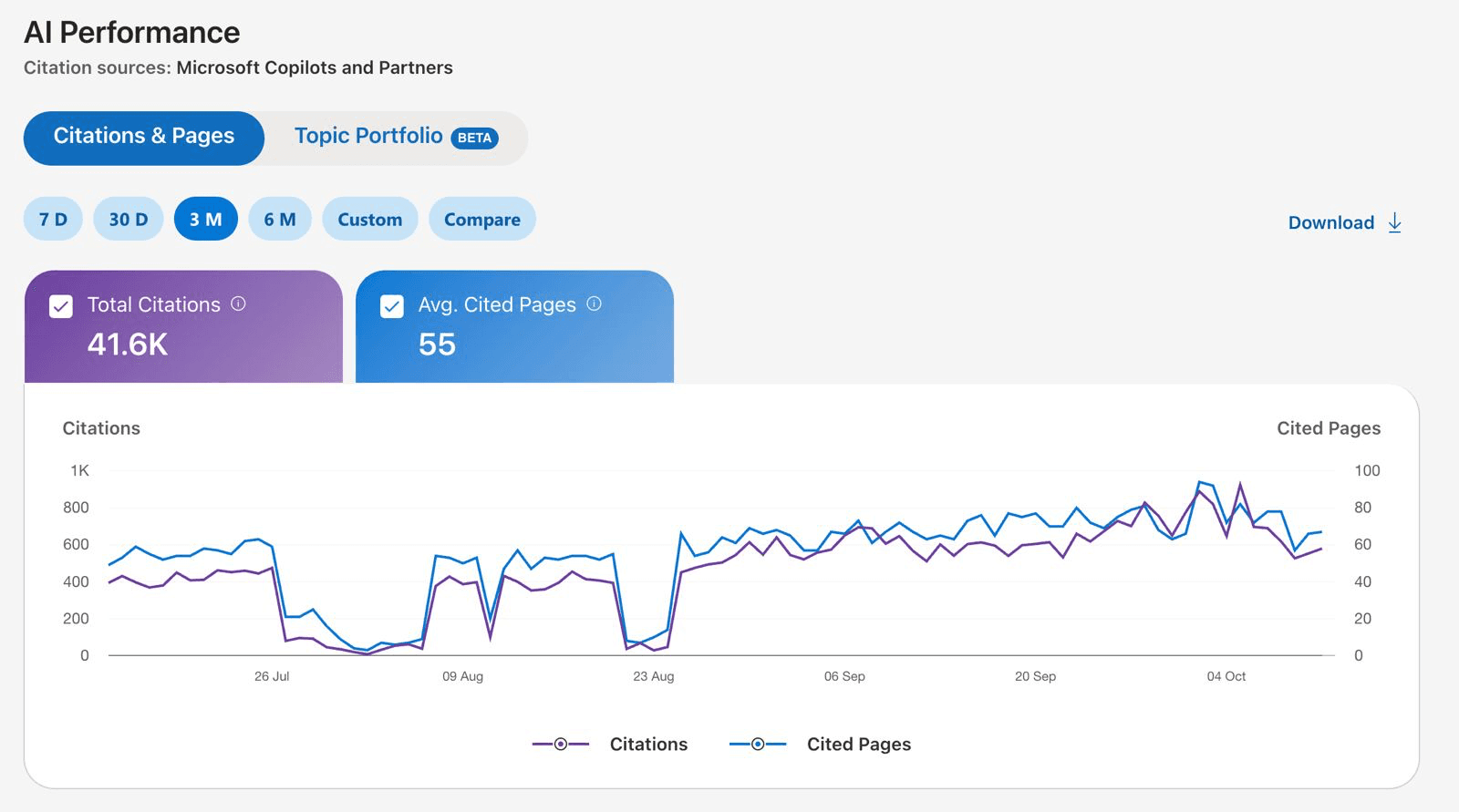This screenshot has width=1459, height=812.
Task: Click the 26 Jul axis label
Action: click(x=272, y=676)
